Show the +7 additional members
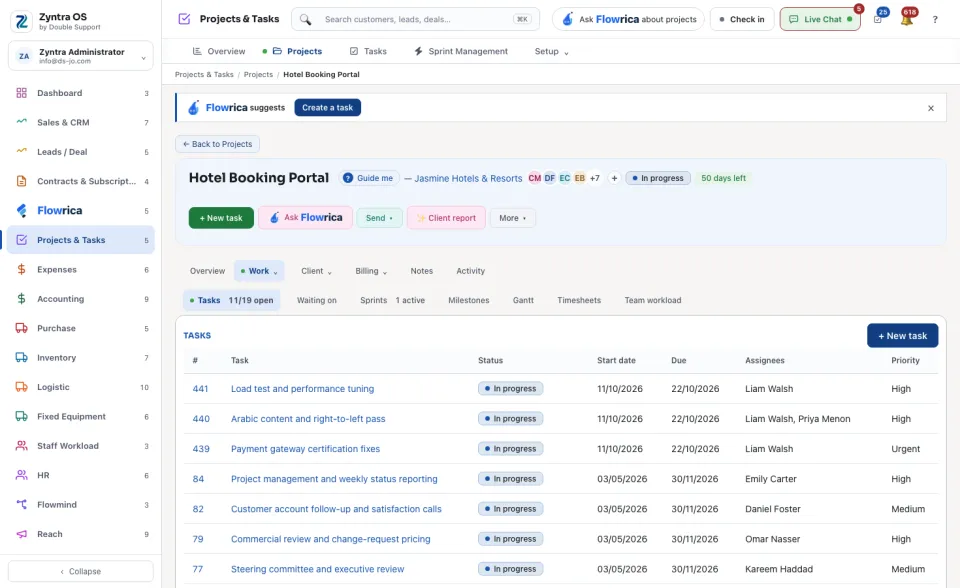960x588 pixels. point(594,178)
